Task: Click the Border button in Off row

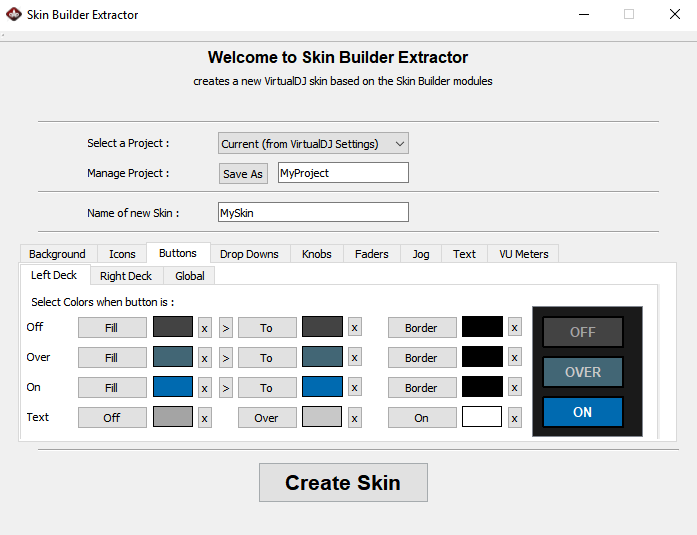Action: pyautogui.click(x=422, y=328)
